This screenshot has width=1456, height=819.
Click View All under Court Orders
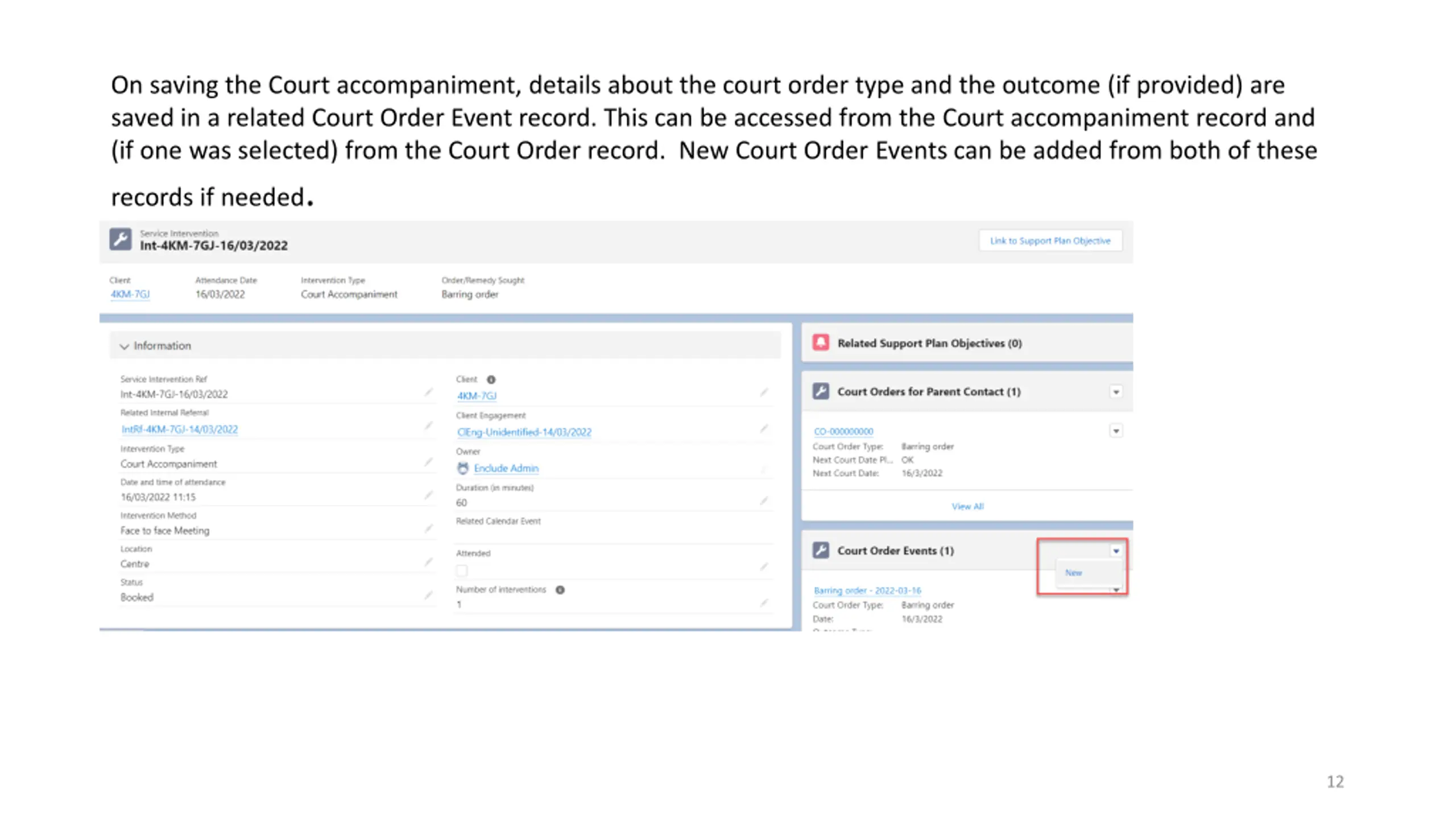click(x=967, y=506)
